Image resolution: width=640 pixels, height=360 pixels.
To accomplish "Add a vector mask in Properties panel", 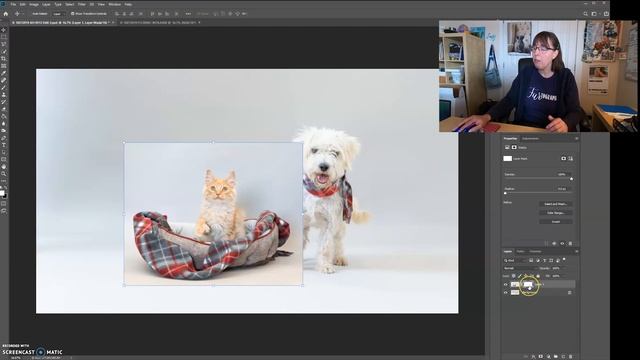I will pyautogui.click(x=571, y=158).
